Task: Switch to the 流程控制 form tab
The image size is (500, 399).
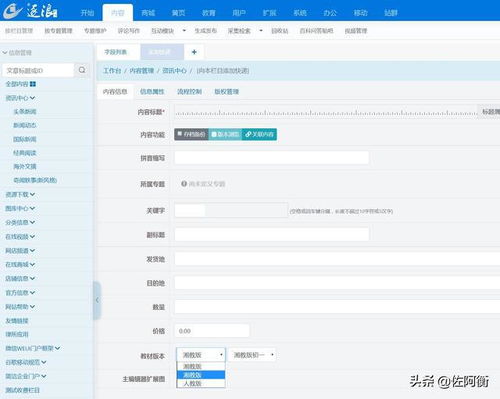Action: 189,92
